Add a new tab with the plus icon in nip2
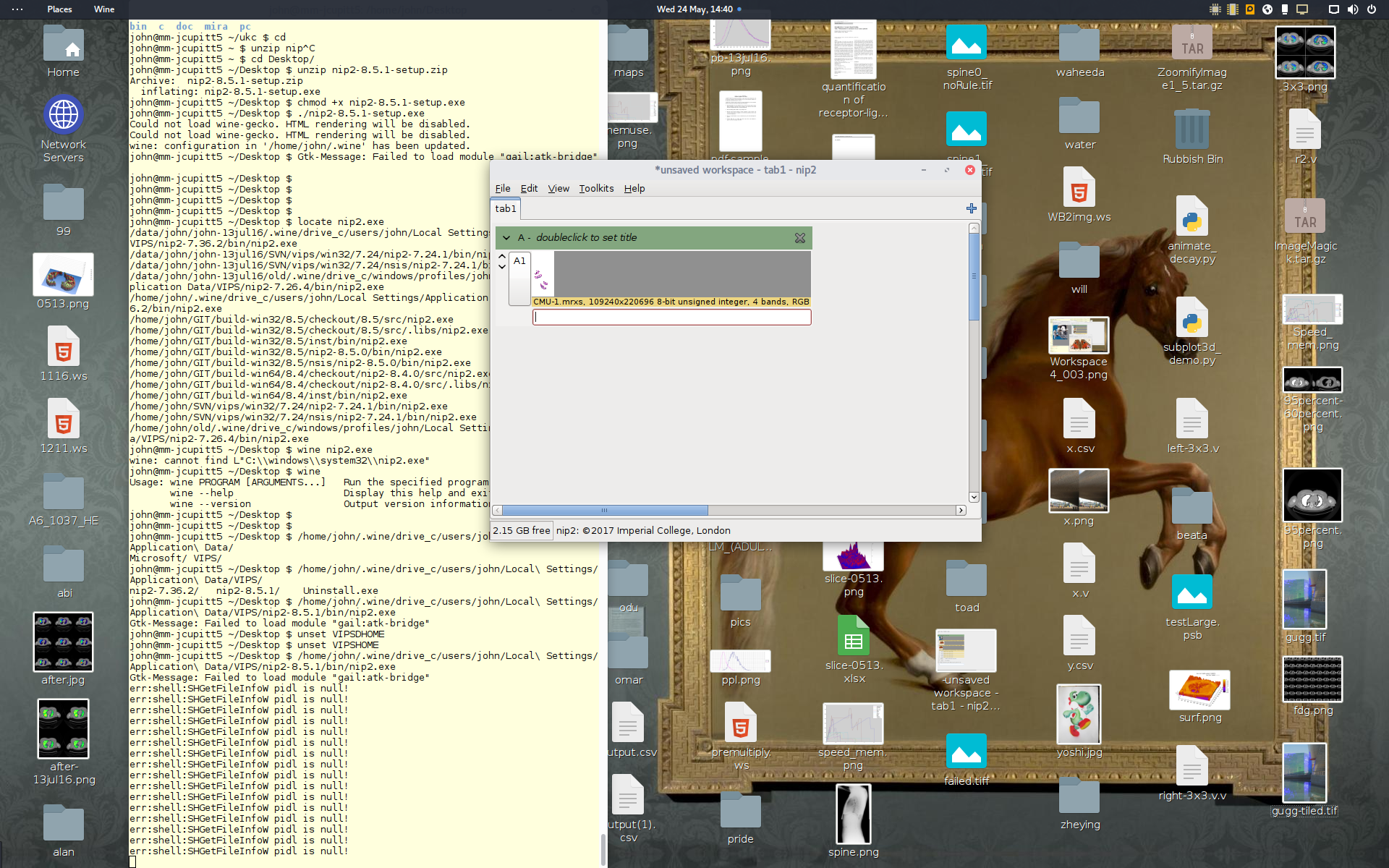 (x=971, y=208)
